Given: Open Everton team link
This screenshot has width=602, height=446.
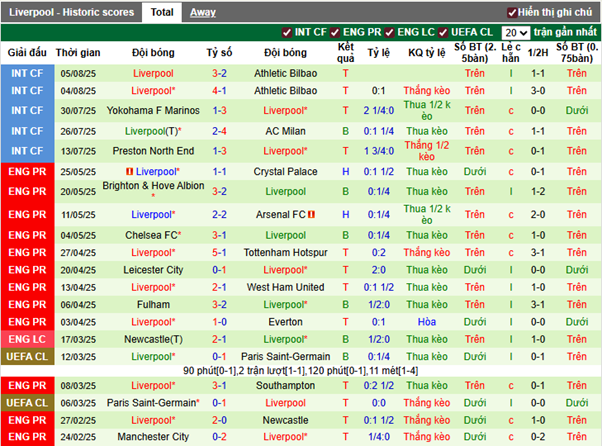Looking at the screenshot, I should pyautogui.click(x=285, y=322).
